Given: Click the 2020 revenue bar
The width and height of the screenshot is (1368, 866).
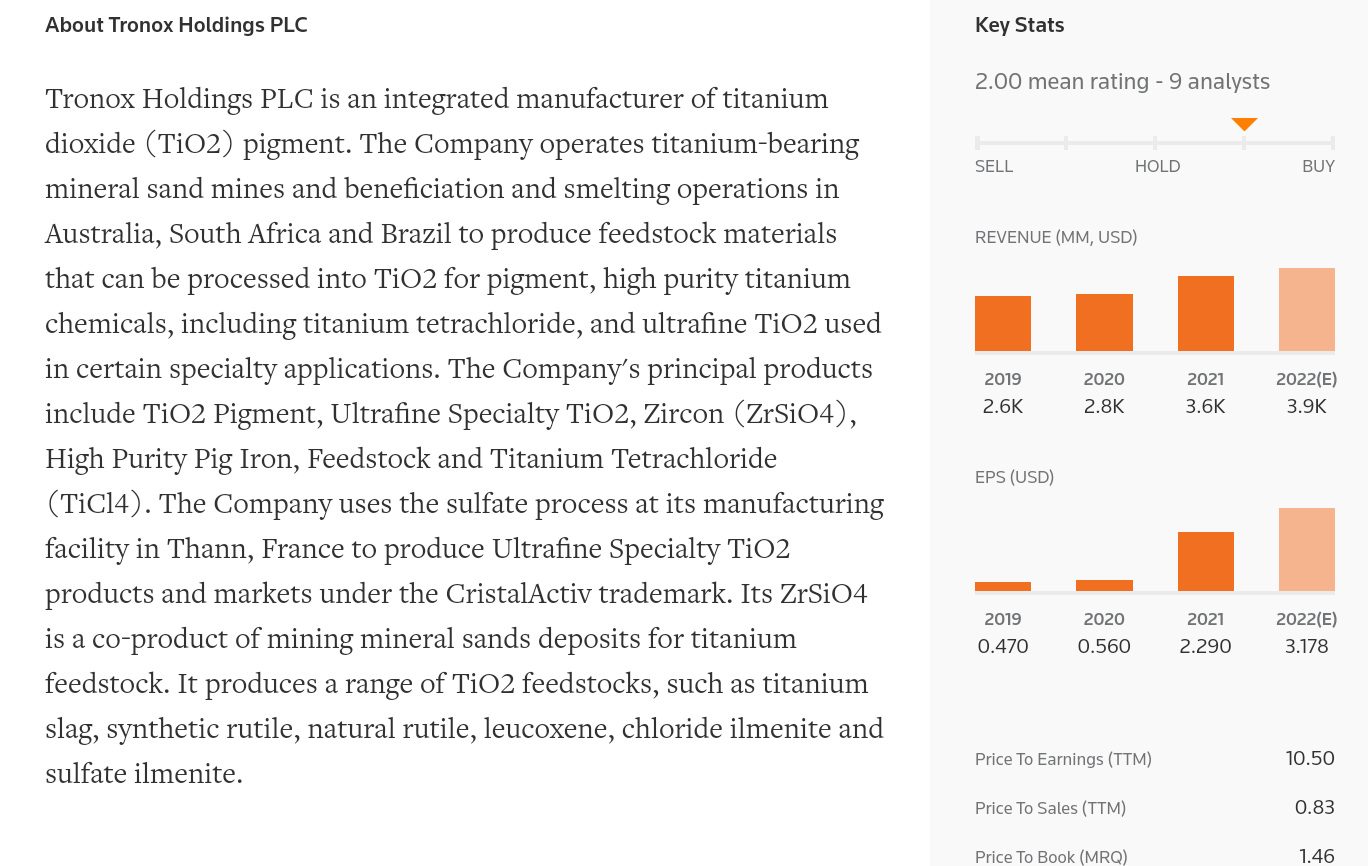Looking at the screenshot, I should tap(1104, 322).
